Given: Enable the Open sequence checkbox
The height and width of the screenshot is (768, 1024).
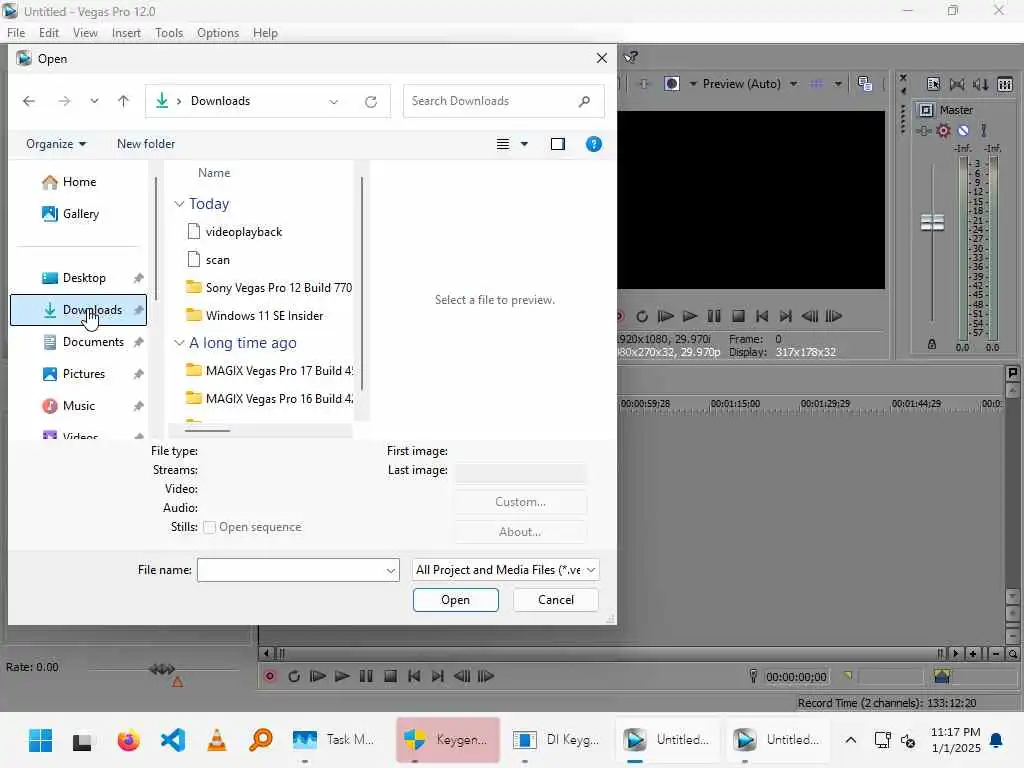Looking at the screenshot, I should click(x=209, y=528).
